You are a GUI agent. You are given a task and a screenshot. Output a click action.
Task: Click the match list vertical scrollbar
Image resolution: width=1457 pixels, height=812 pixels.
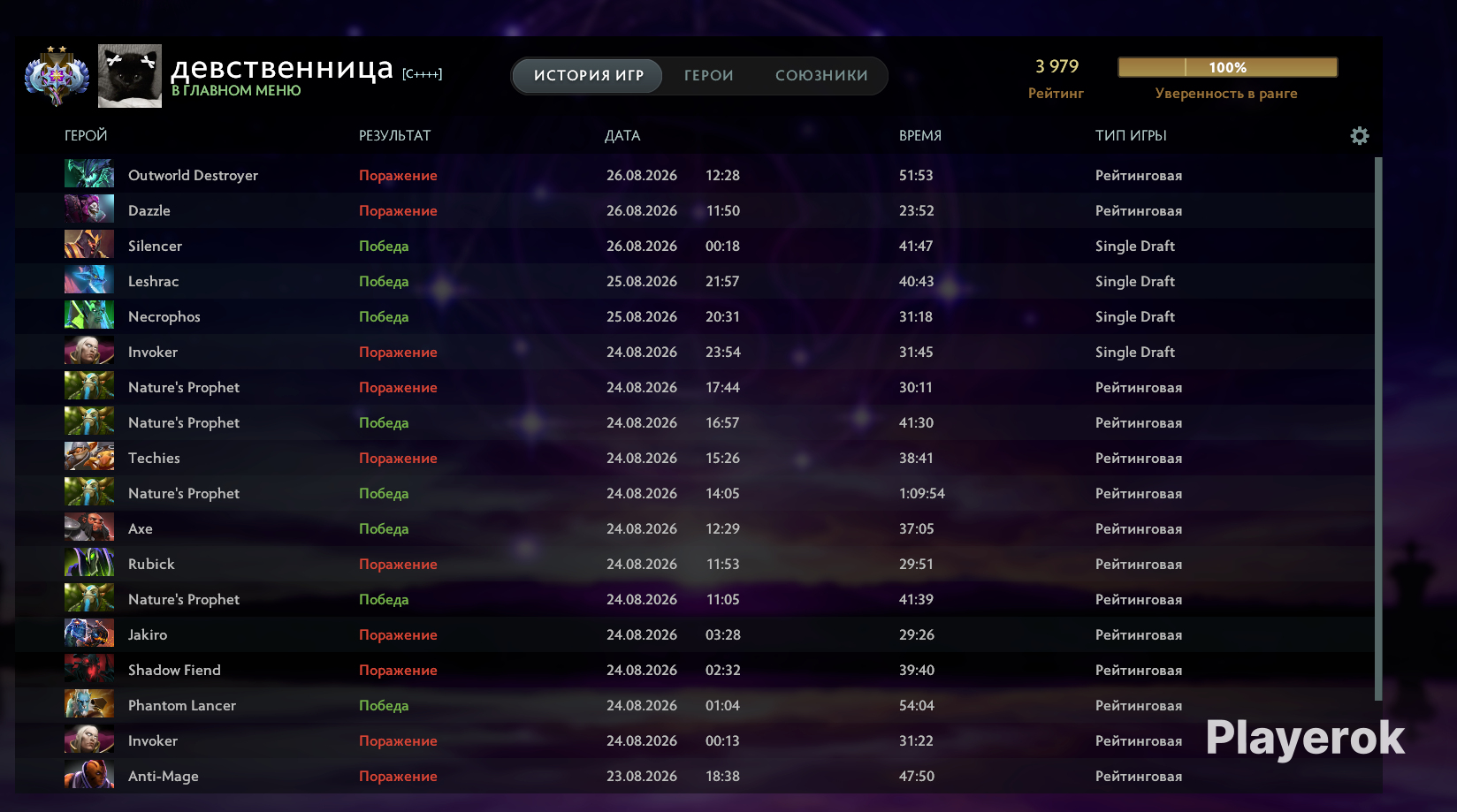click(1378, 429)
